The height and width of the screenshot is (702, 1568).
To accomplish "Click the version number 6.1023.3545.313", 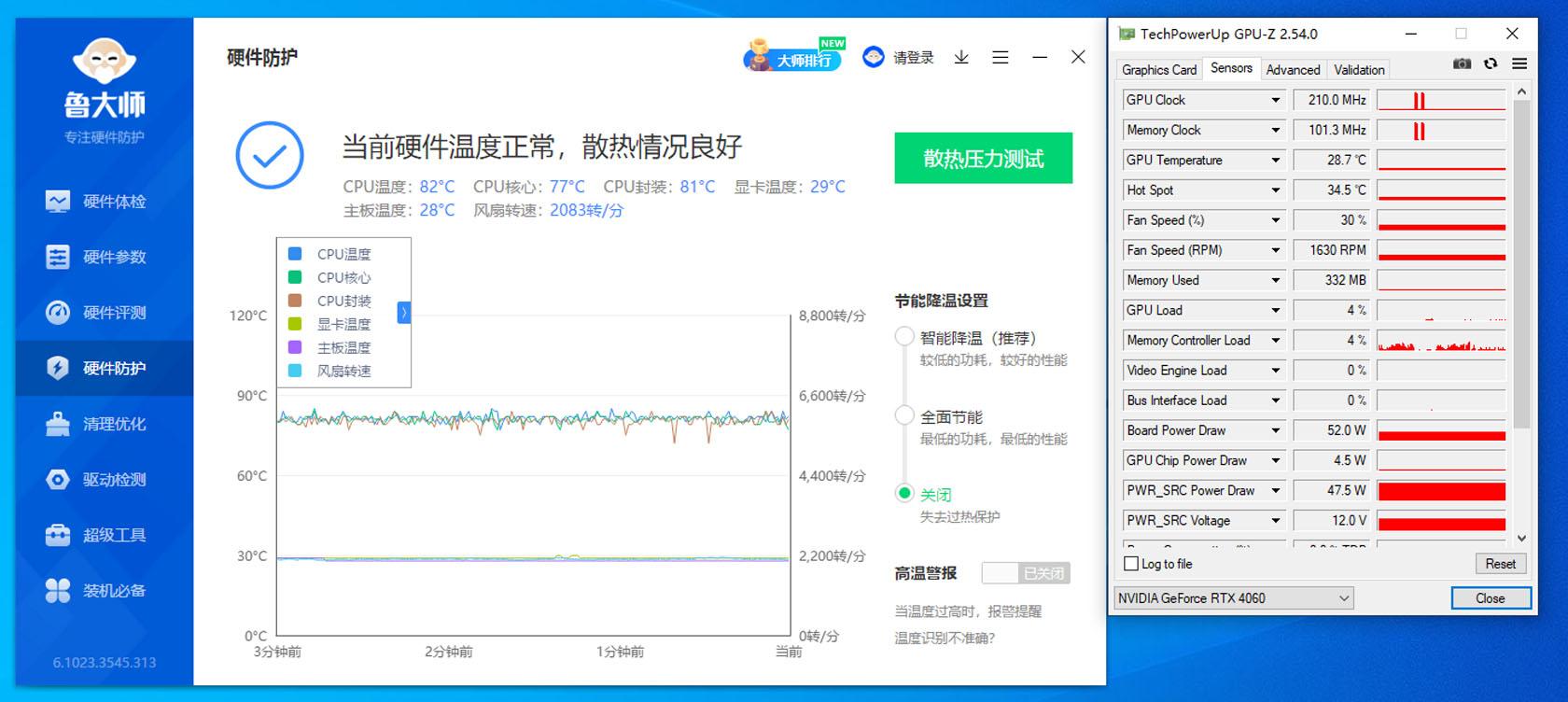I will [x=105, y=663].
